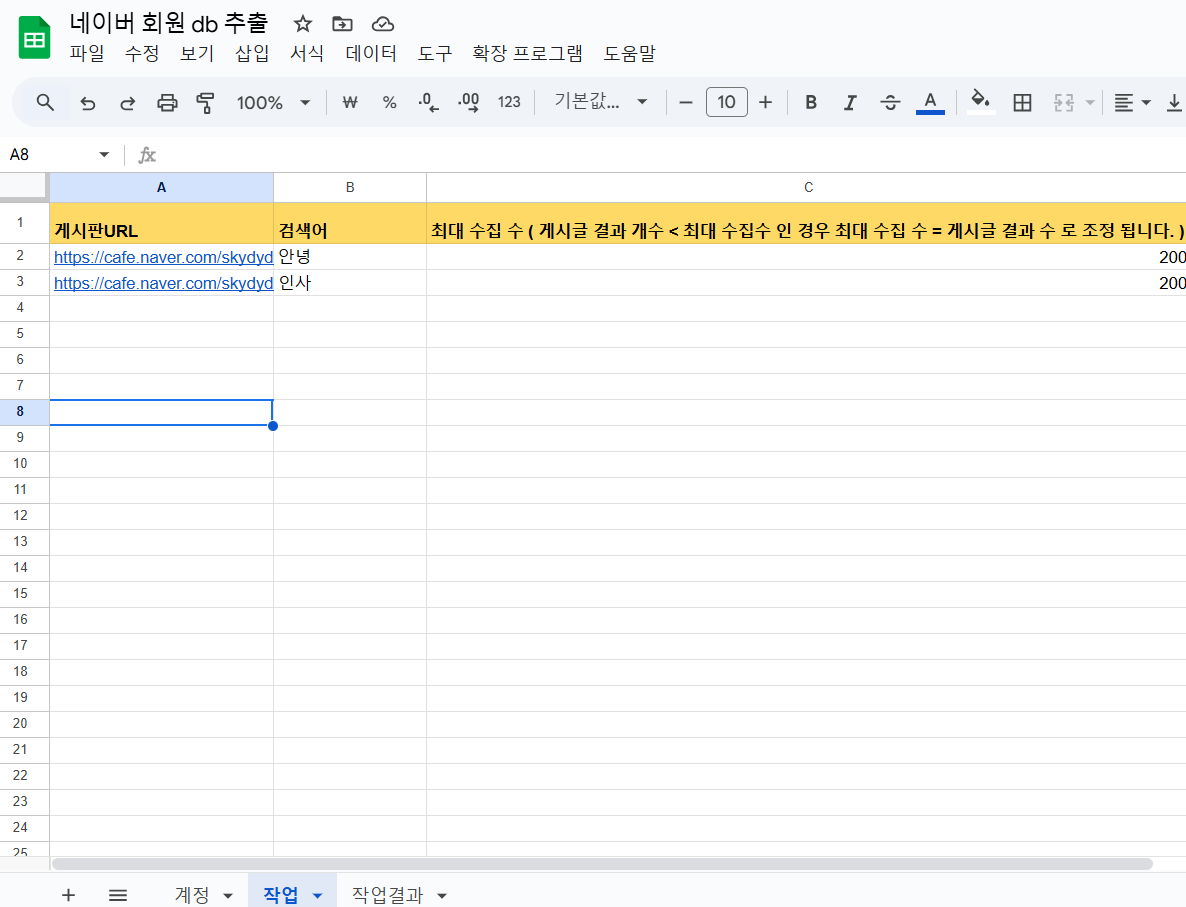Open the 파일 menu
Image resolution: width=1186 pixels, height=907 pixels.
87,54
